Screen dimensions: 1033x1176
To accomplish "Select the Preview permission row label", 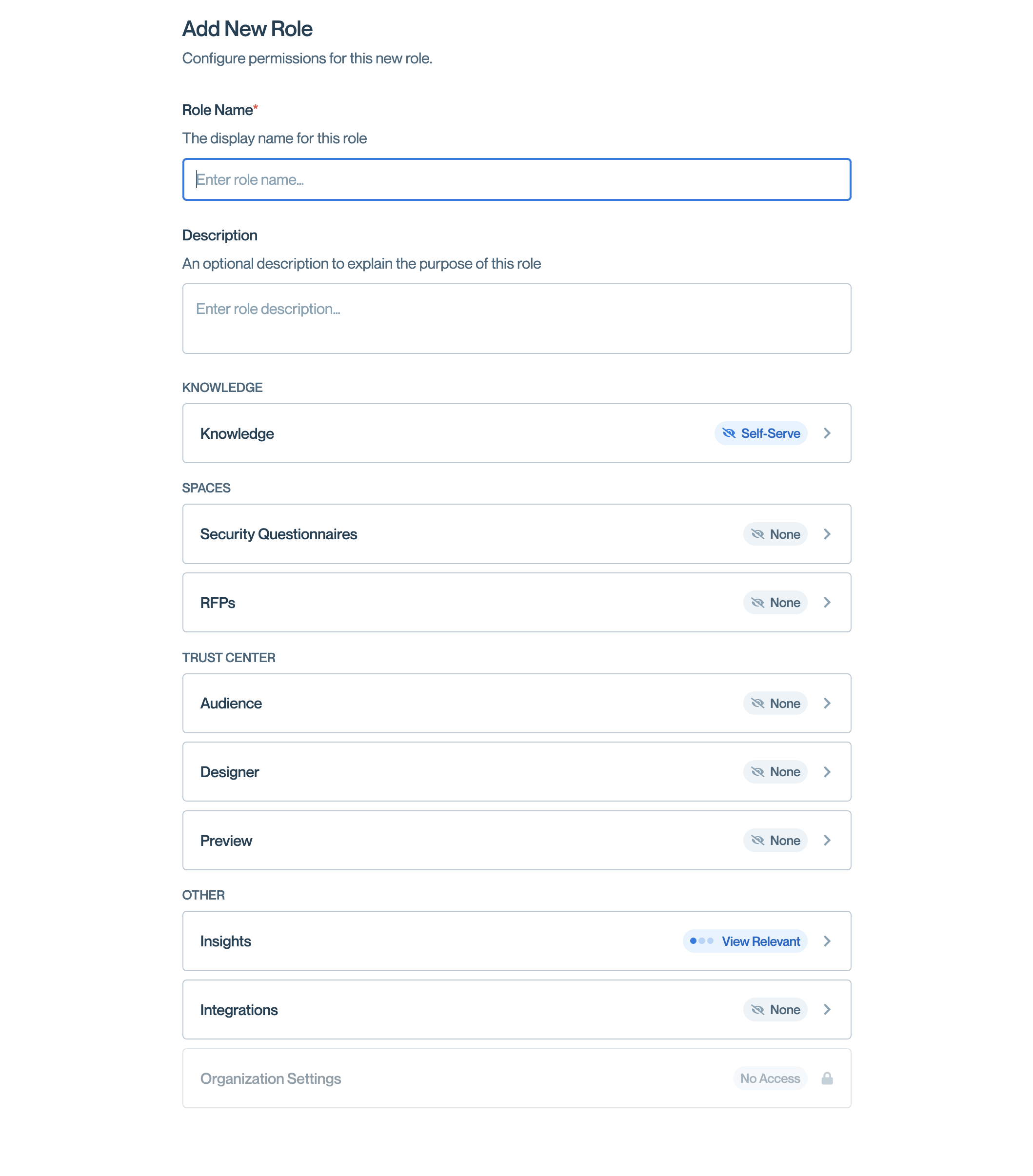I will (226, 841).
